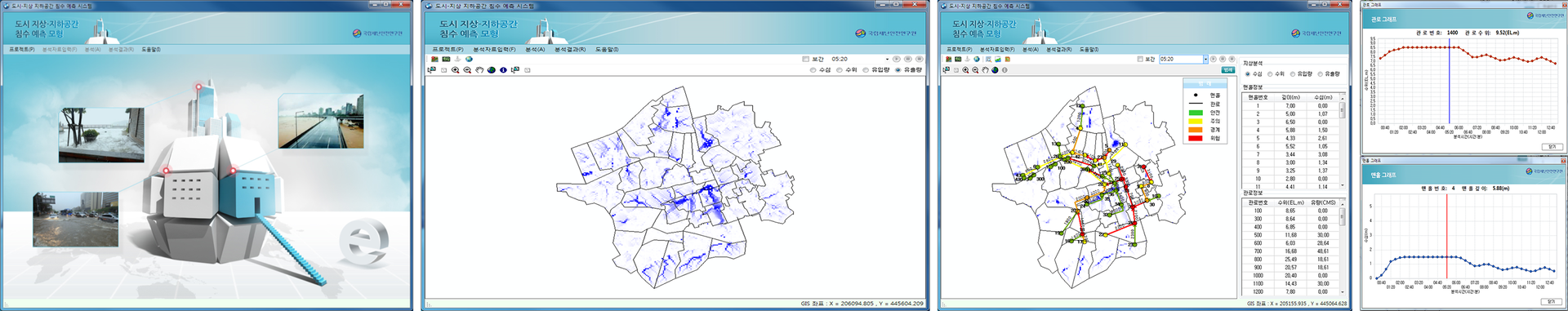The width and height of the screenshot is (1568, 311).
Task: Select 유출량 radio button in second window
Action: pos(898,70)
